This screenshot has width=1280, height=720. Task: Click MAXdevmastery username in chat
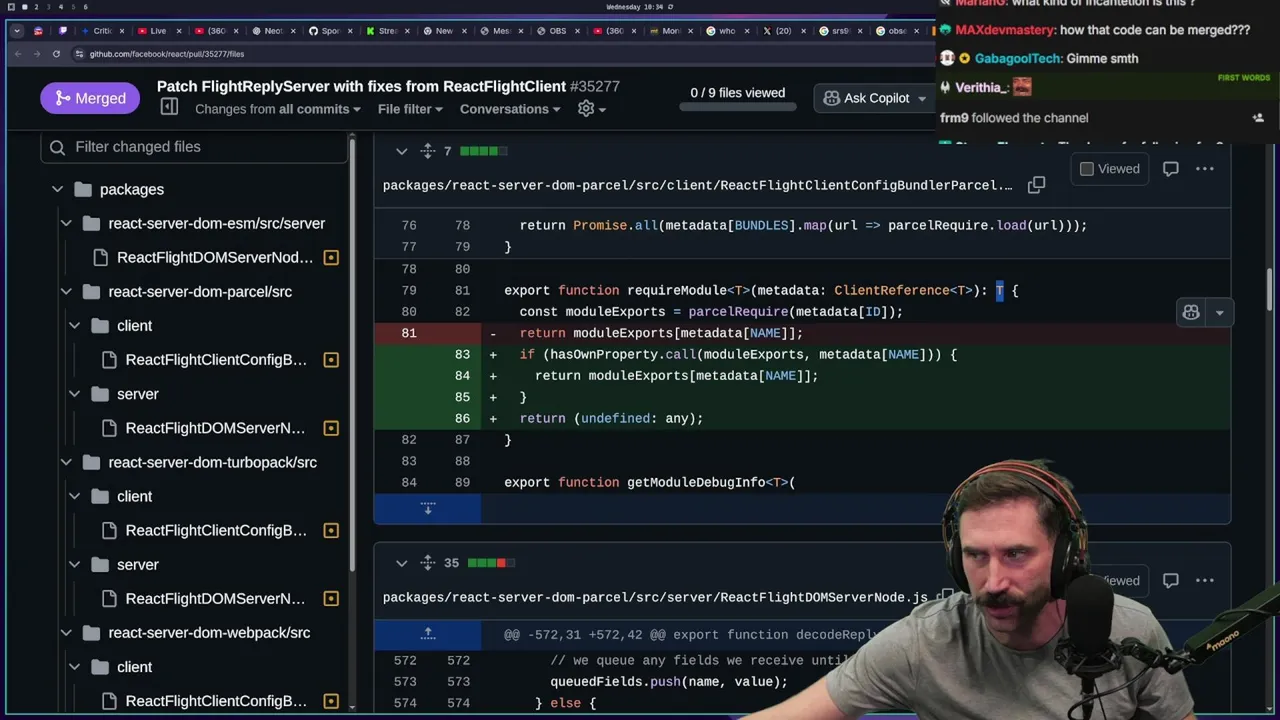pyautogui.click(x=1006, y=30)
